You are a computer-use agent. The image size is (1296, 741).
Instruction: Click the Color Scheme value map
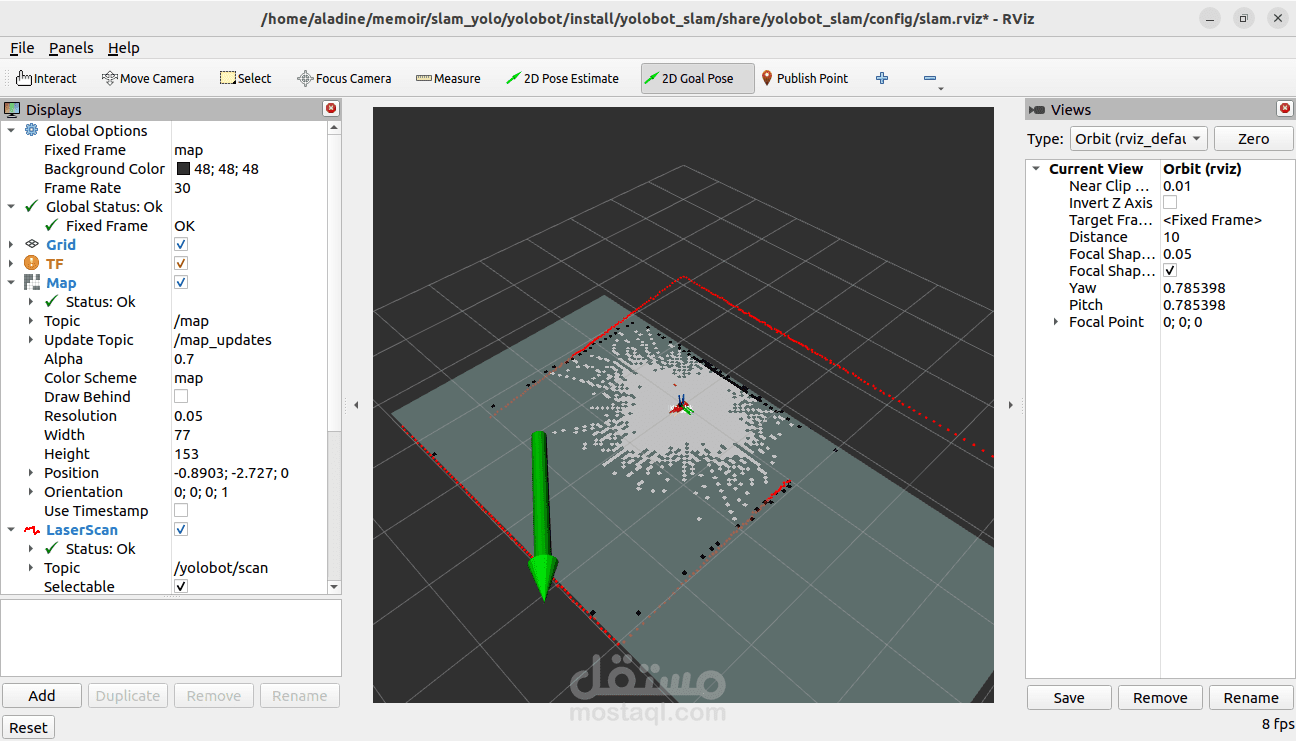tap(188, 378)
